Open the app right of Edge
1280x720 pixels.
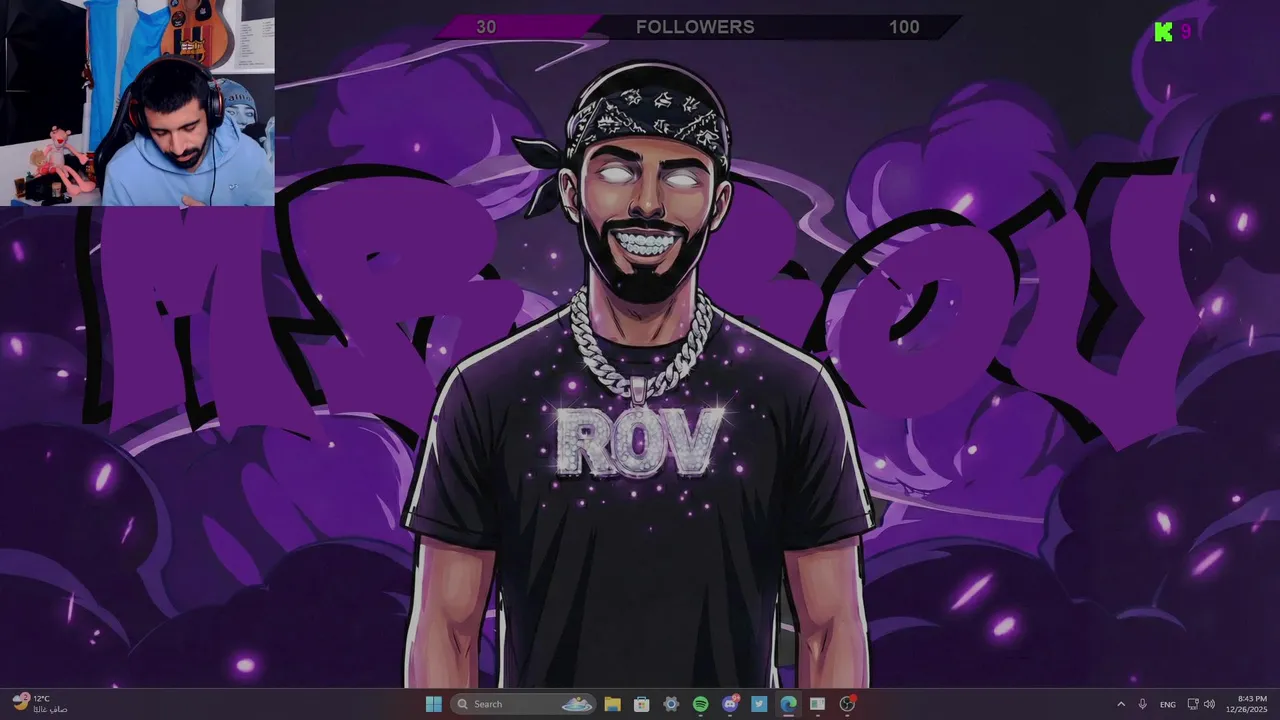817,704
